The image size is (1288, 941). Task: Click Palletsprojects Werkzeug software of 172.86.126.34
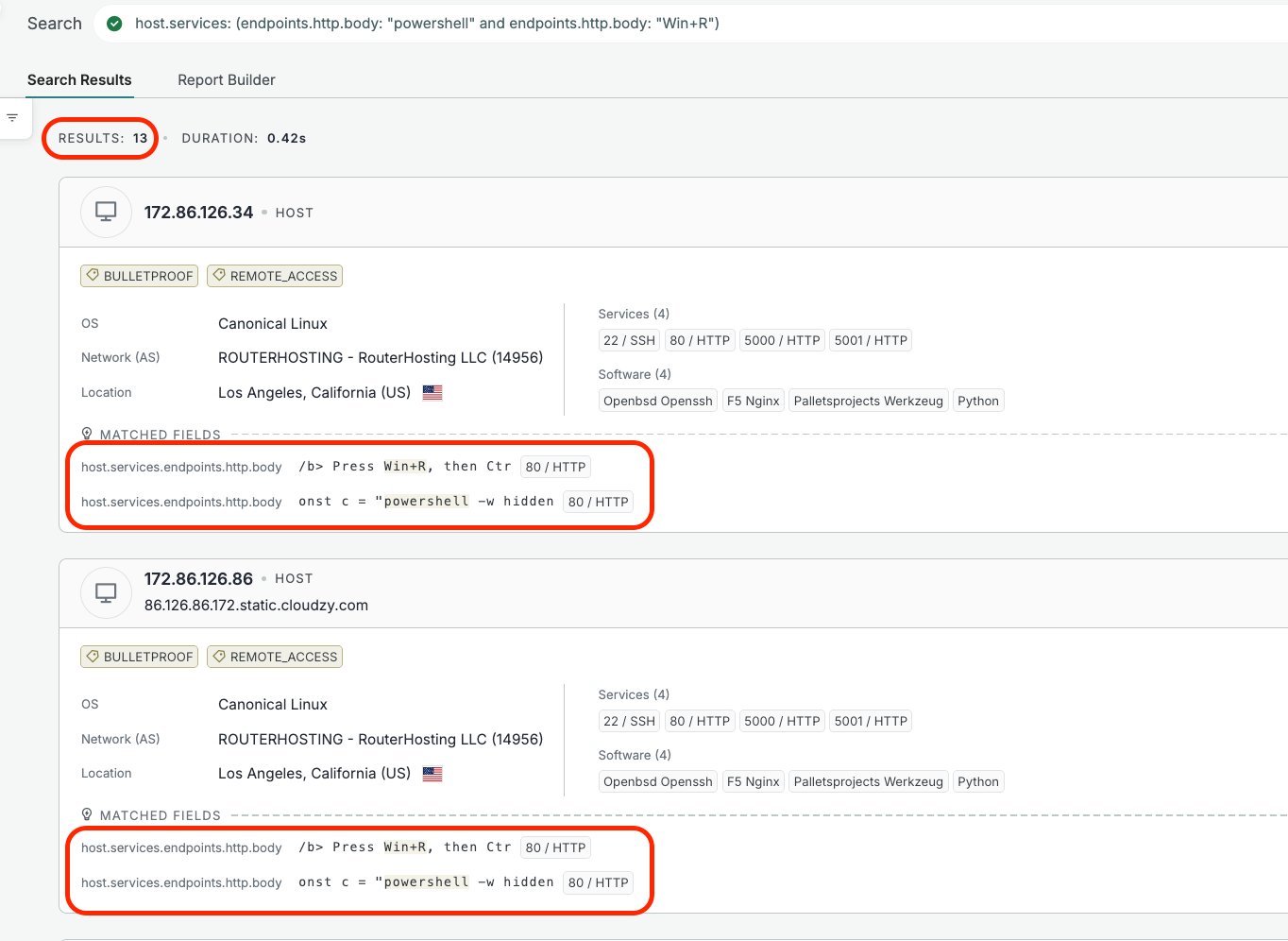(869, 401)
